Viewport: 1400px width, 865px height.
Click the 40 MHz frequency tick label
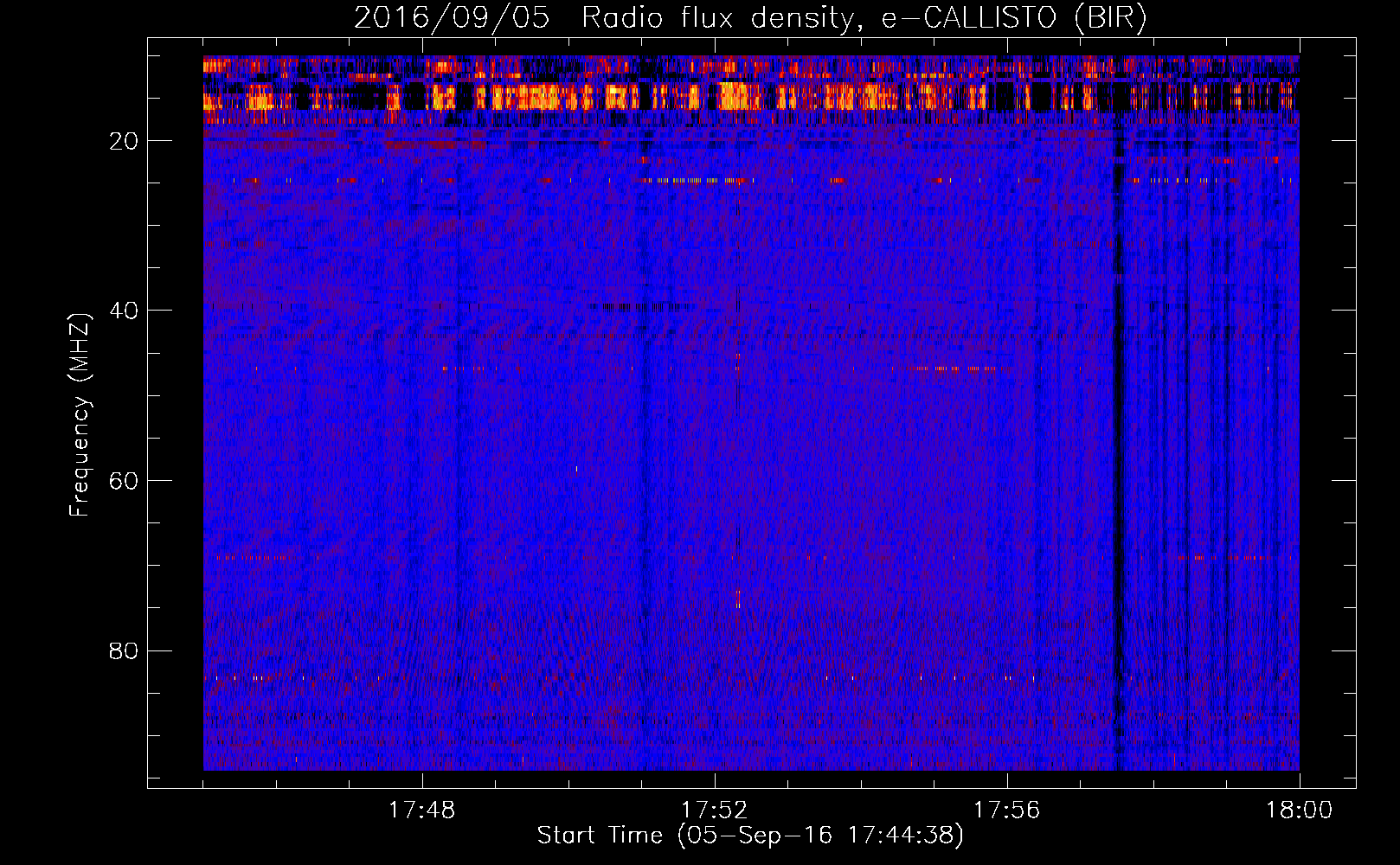click(125, 311)
